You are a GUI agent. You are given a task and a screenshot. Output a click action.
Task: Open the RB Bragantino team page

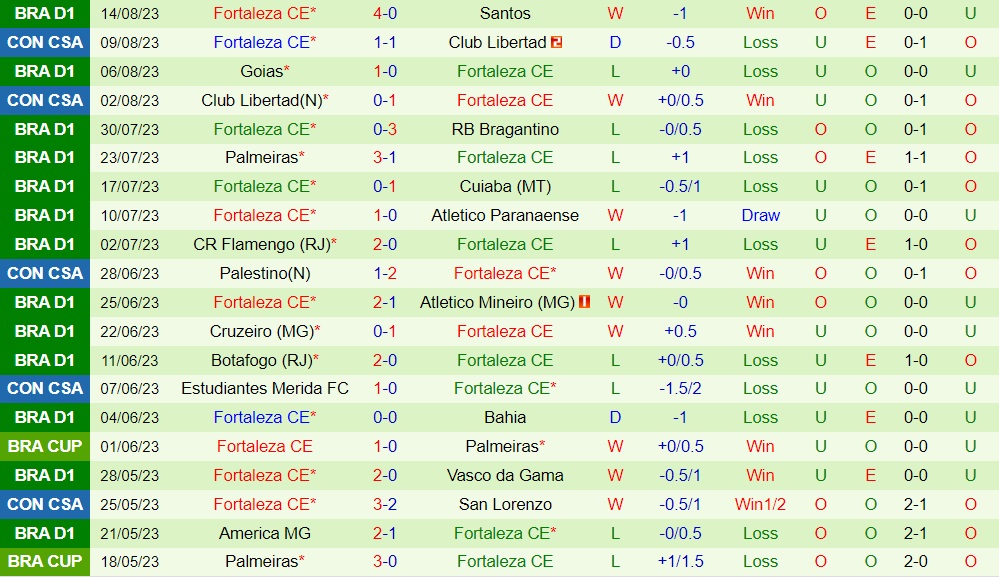[505, 129]
